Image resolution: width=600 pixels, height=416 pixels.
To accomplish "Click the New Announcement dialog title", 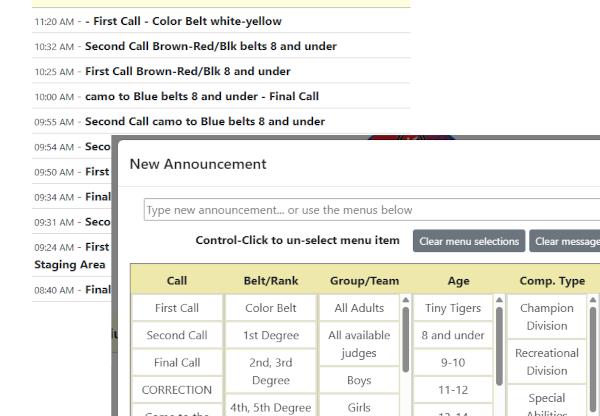I will coord(198,164).
